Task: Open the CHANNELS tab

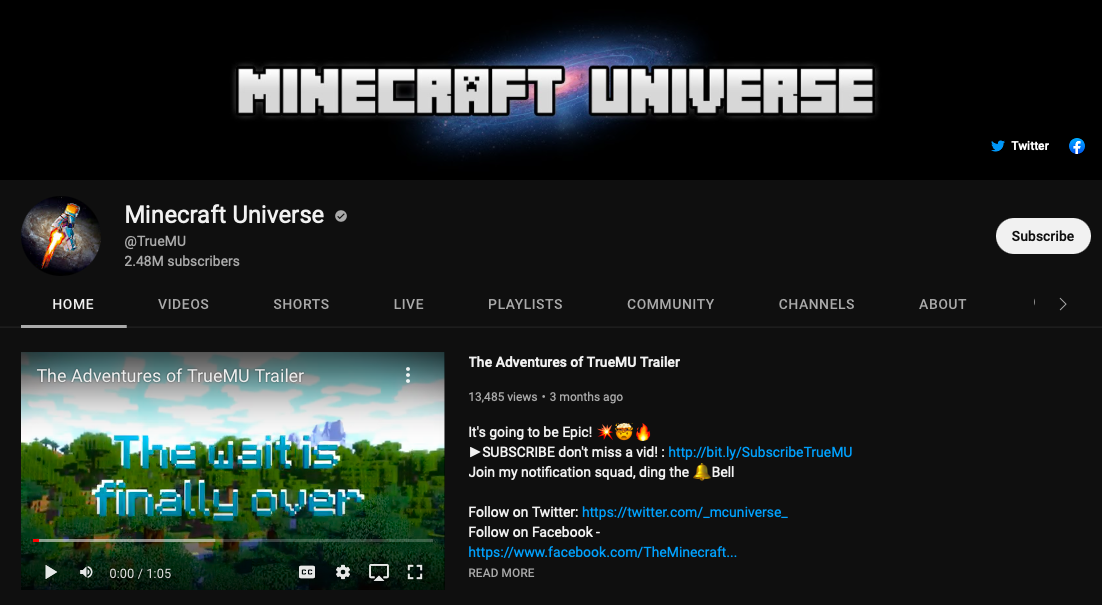Action: [817, 304]
